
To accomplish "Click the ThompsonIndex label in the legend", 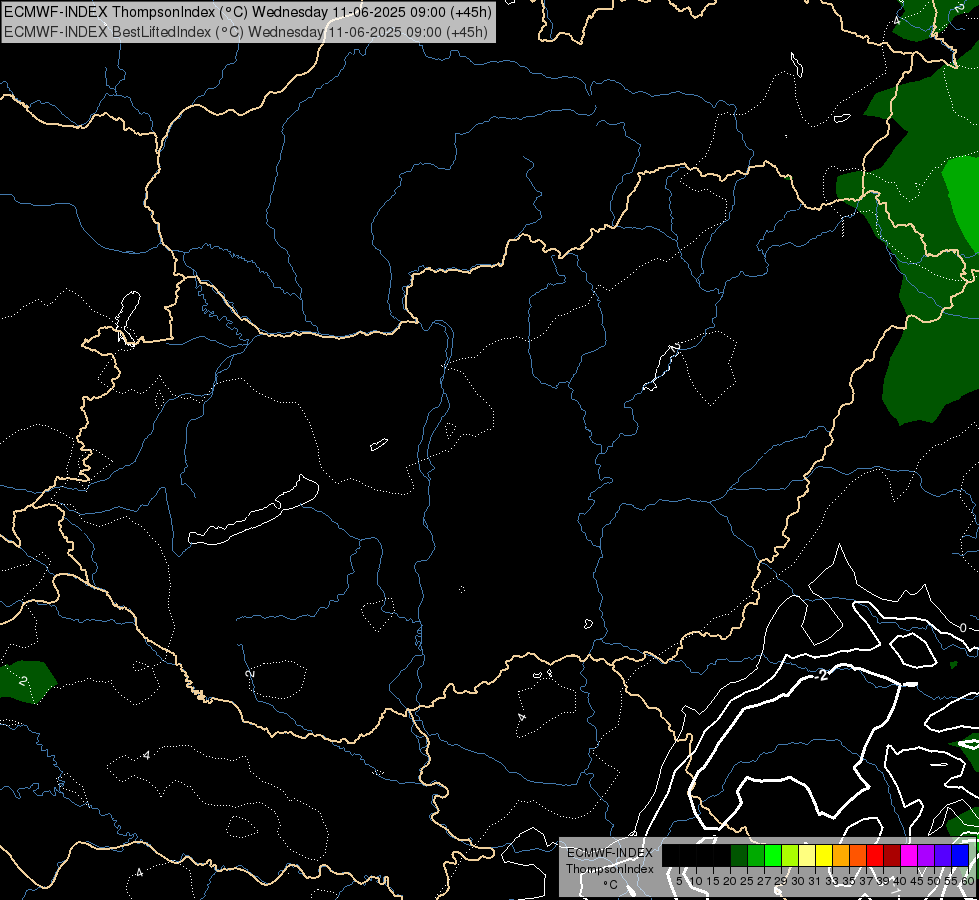I will [x=610, y=869].
